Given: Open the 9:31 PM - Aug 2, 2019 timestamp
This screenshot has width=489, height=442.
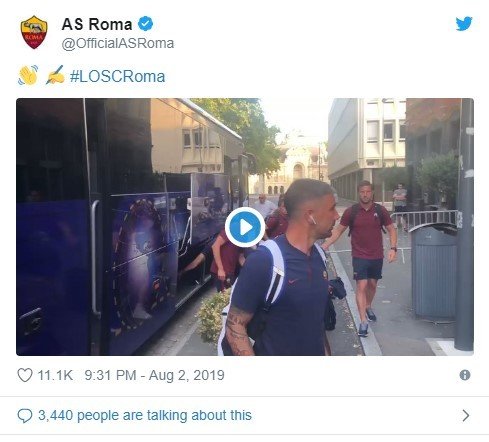Looking at the screenshot, I should 154,375.
